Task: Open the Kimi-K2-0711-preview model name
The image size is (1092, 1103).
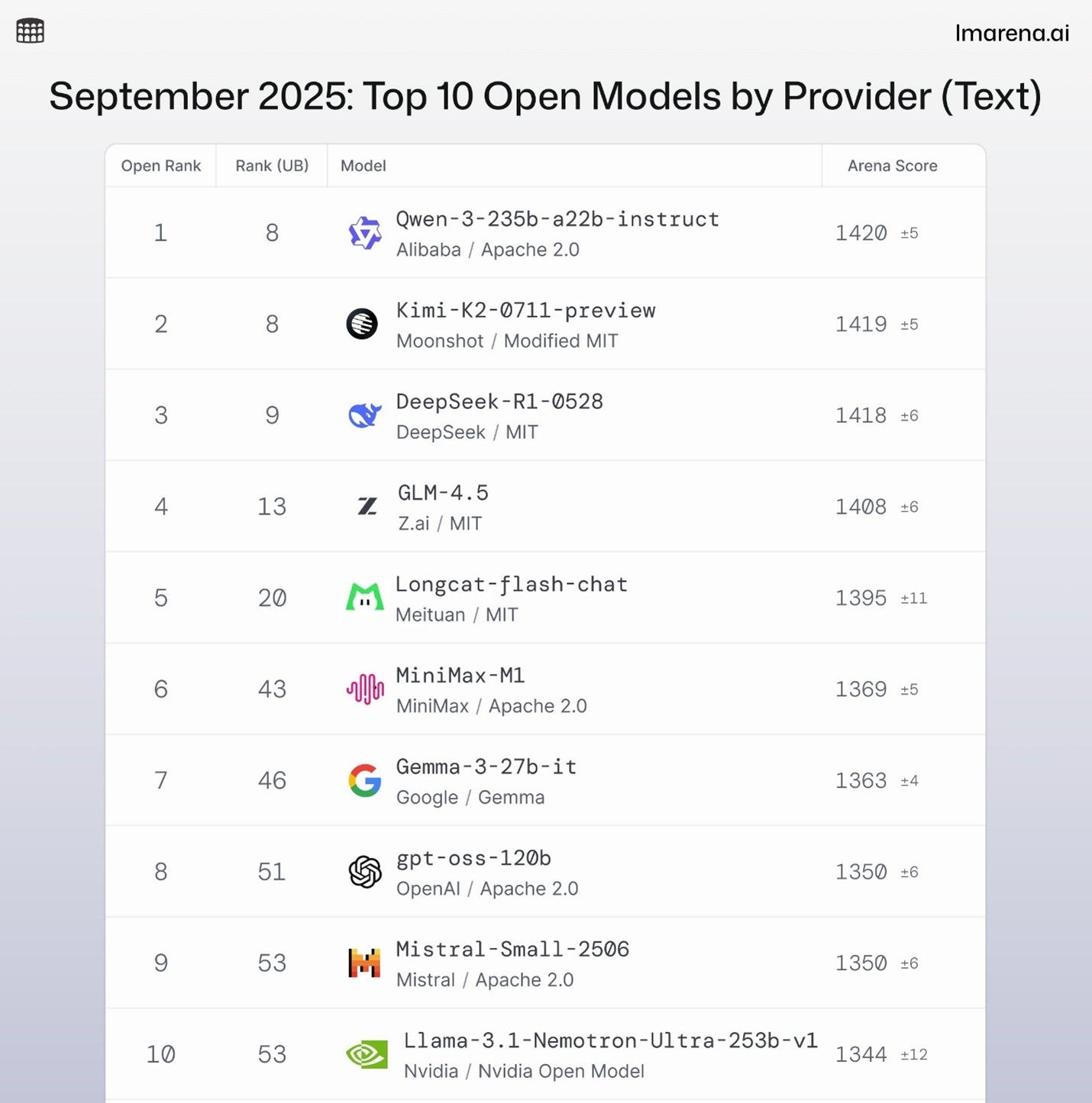Action: click(525, 311)
